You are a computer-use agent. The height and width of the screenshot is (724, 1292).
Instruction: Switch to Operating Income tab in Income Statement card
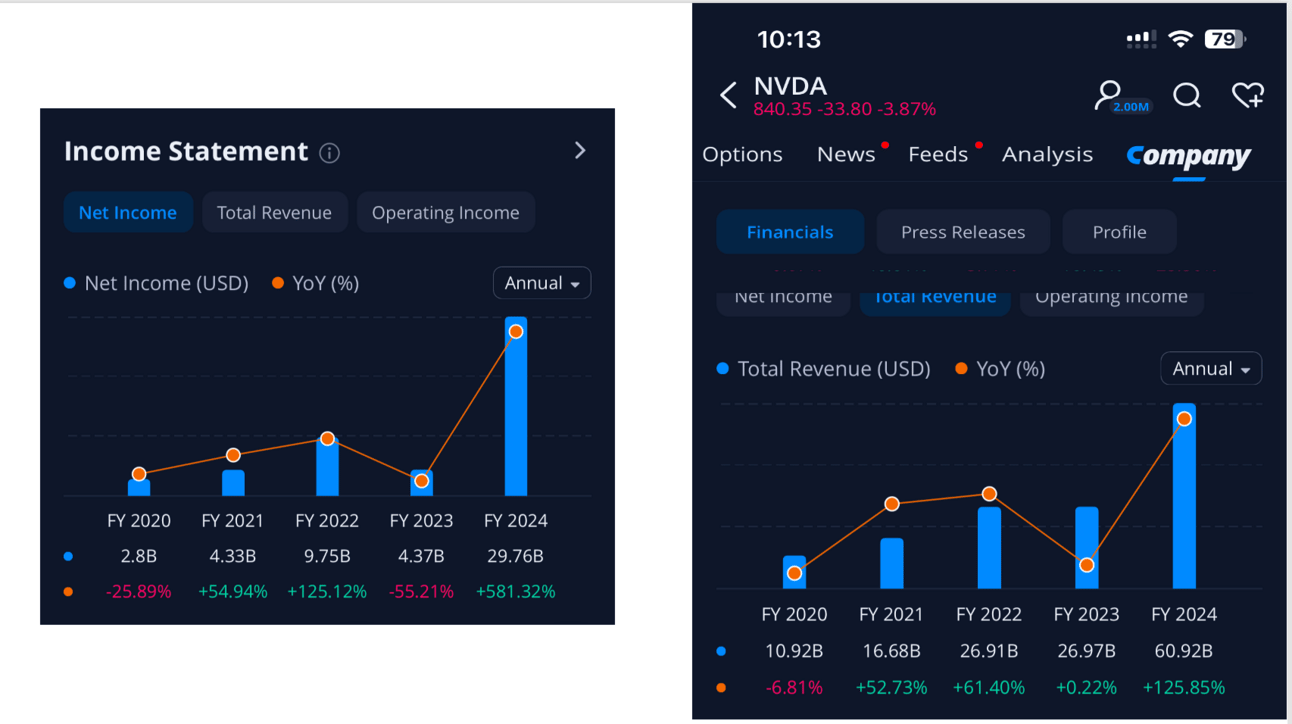(x=446, y=212)
